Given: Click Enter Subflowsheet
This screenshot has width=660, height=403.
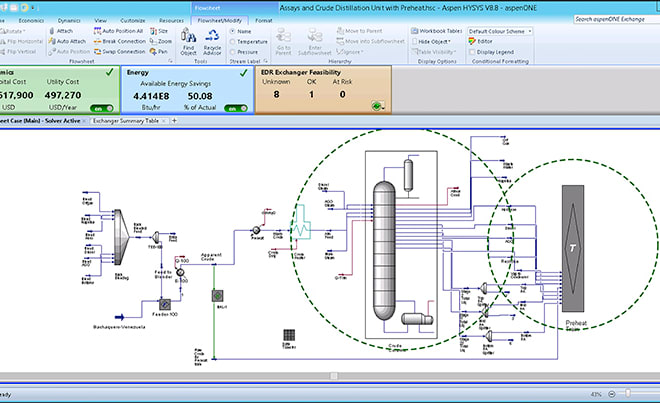Looking at the screenshot, I should 314,42.
